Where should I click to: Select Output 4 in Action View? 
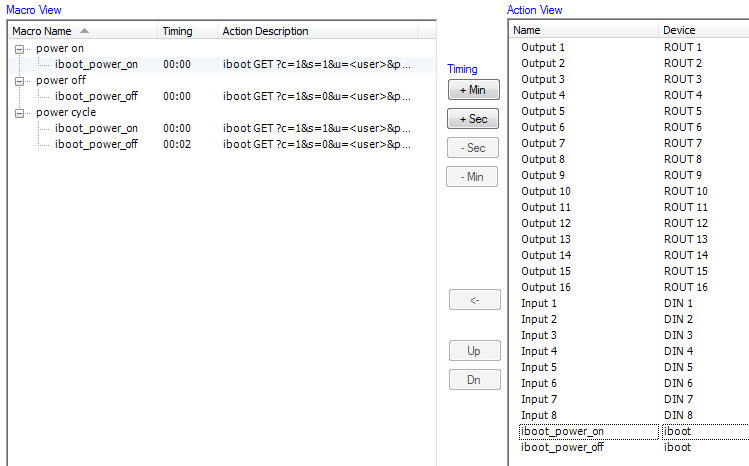point(543,95)
